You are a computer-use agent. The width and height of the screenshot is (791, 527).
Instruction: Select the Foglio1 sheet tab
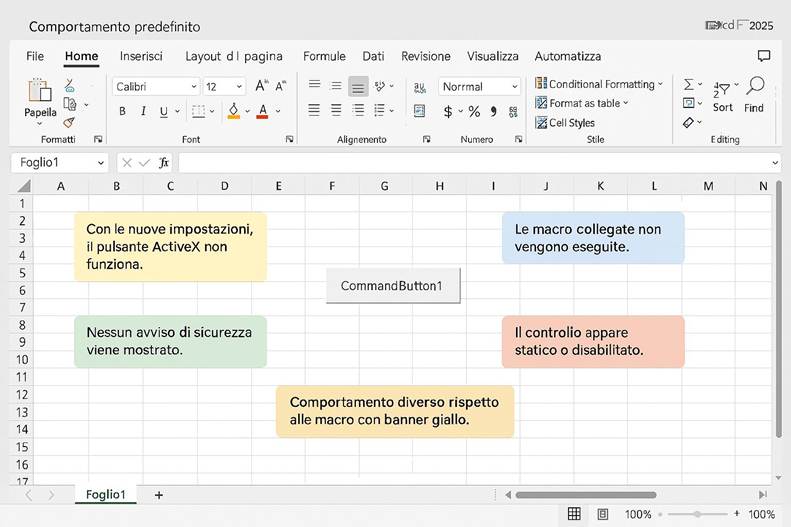pos(105,494)
